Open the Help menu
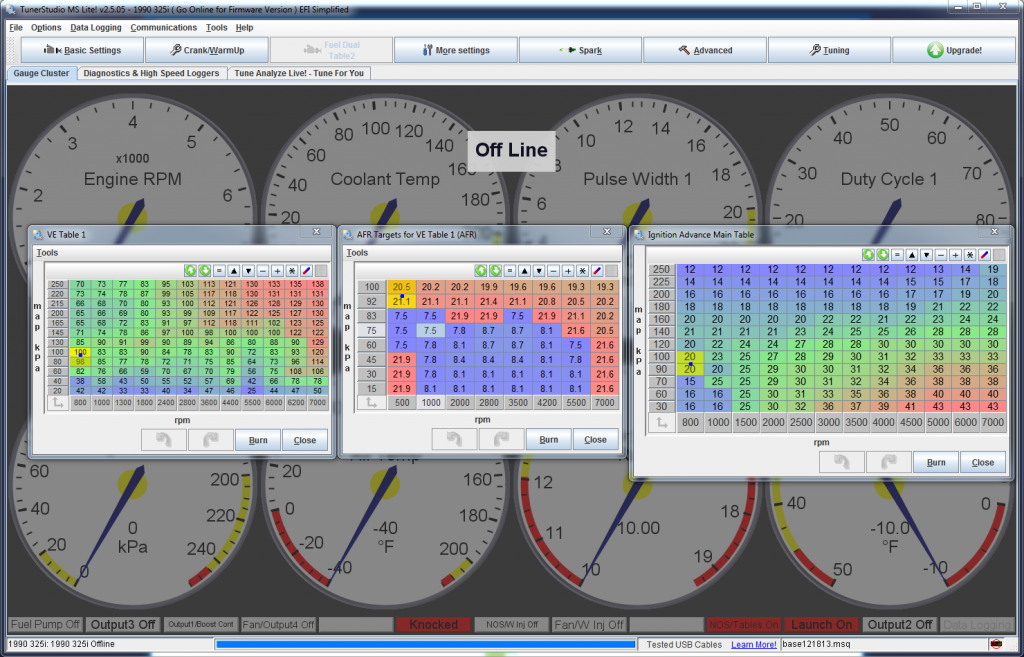The image size is (1024, 657). (244, 27)
